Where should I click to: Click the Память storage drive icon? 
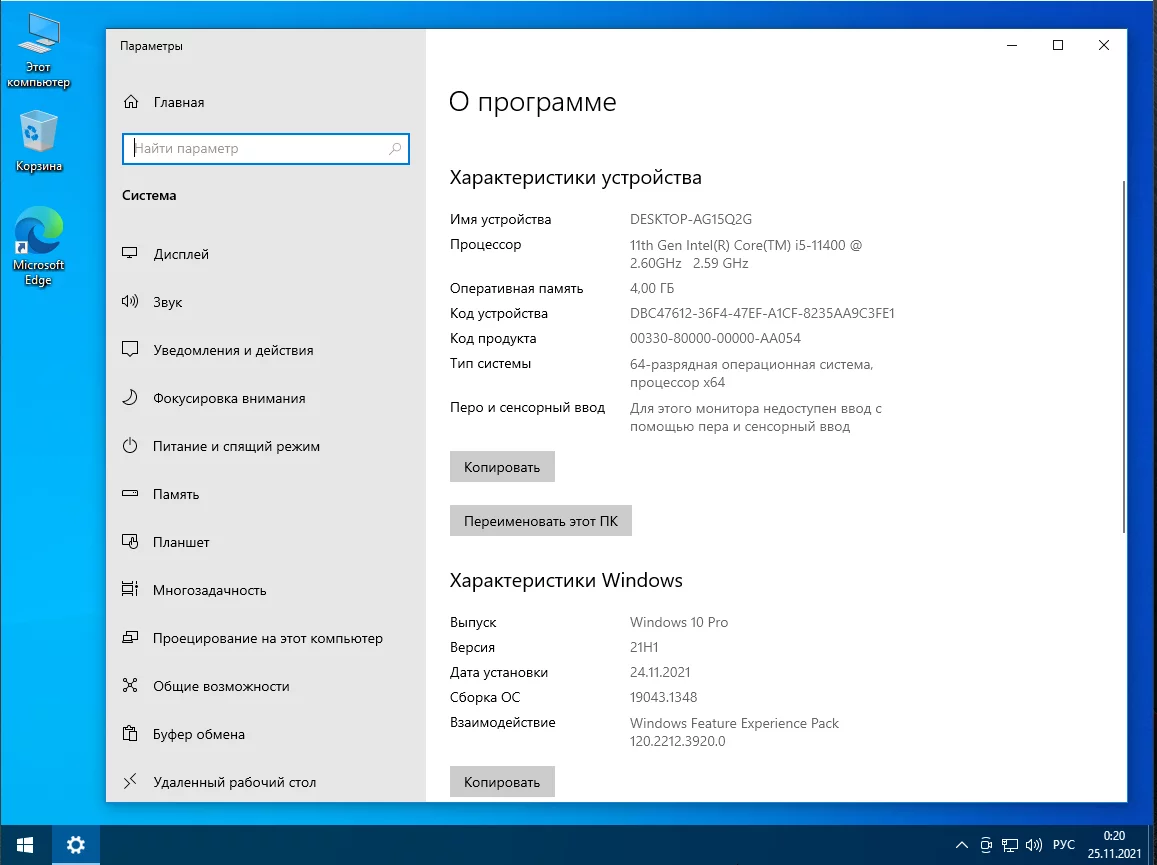point(130,493)
